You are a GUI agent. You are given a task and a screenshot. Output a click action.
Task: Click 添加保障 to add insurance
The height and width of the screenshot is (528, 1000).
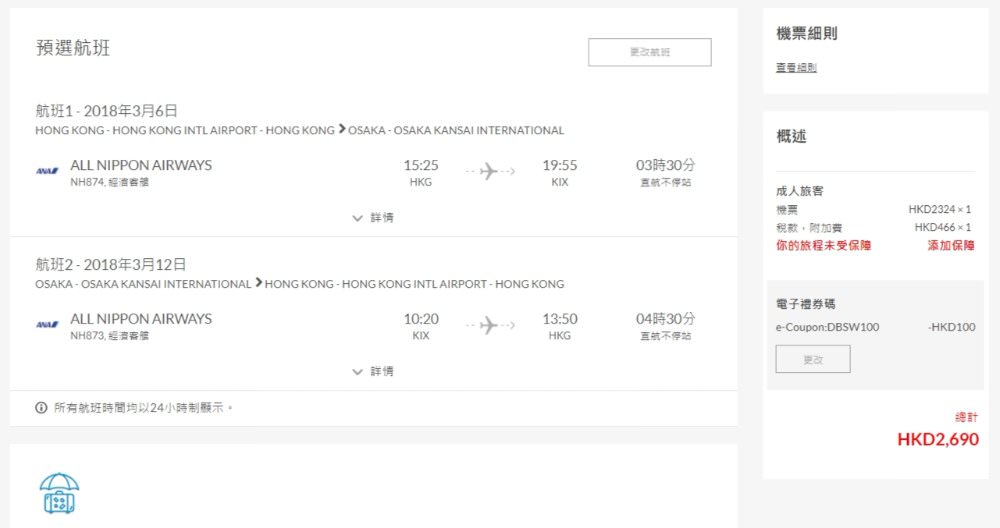950,245
